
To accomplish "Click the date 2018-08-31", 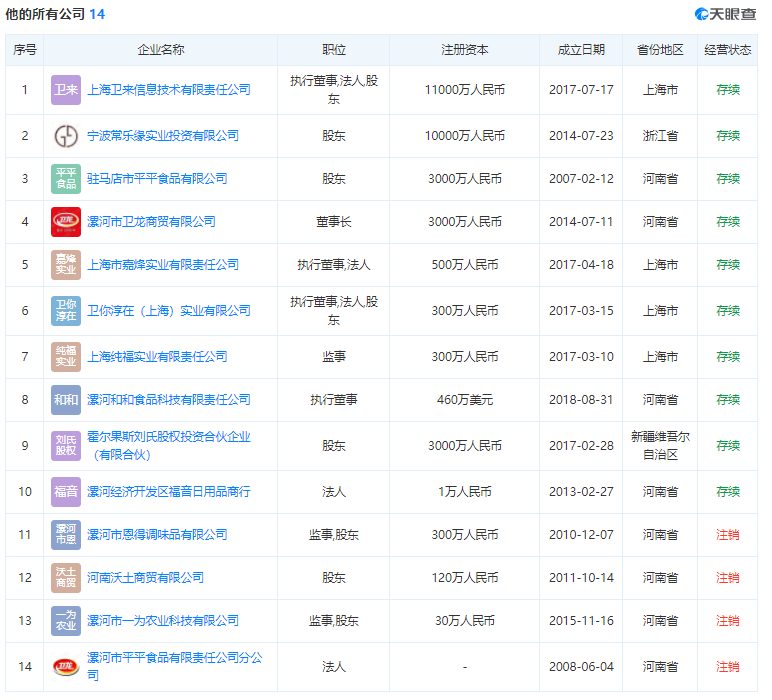I will [x=581, y=400].
